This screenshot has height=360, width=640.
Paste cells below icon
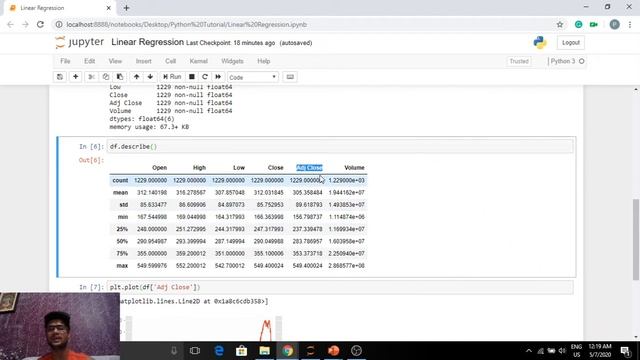point(120,77)
